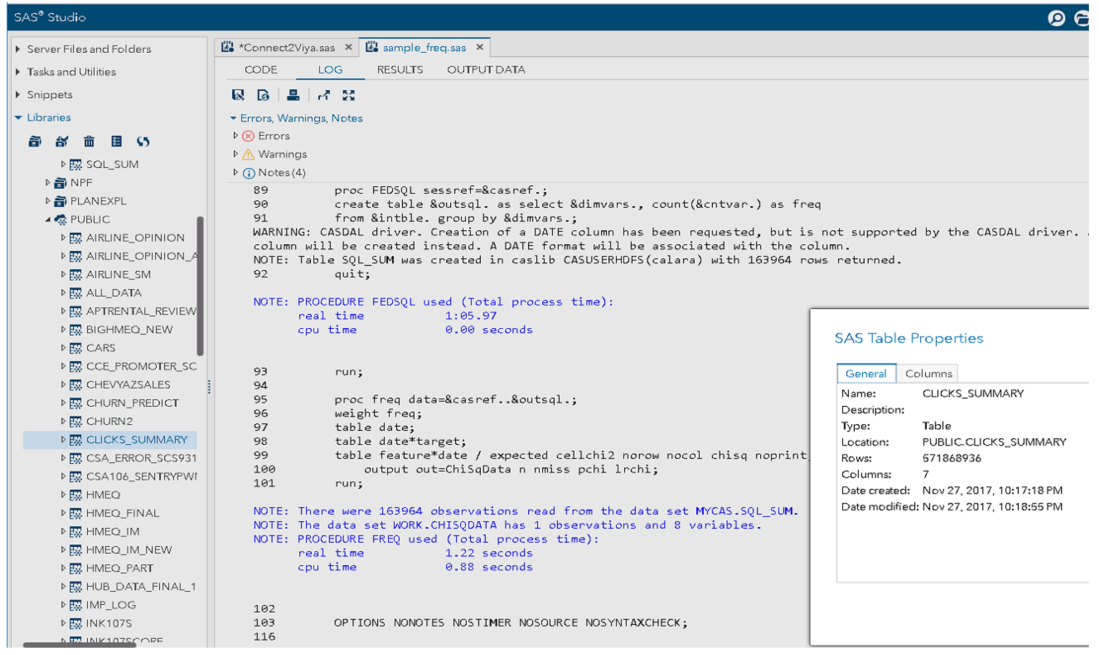This screenshot has height=655, width=1099.
Task: Print the log using the printer icon
Action: point(293,95)
